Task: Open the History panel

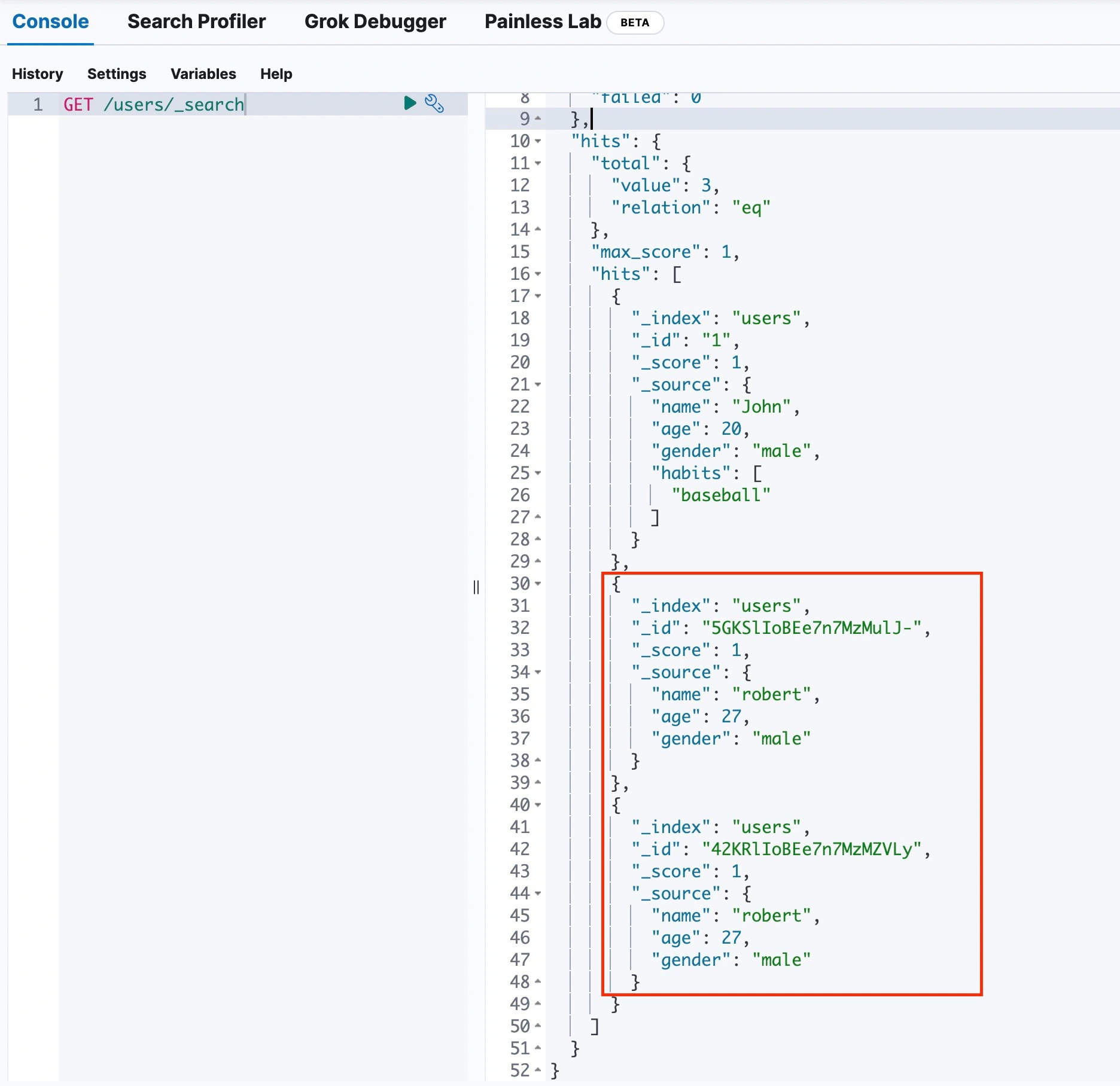Action: [37, 74]
